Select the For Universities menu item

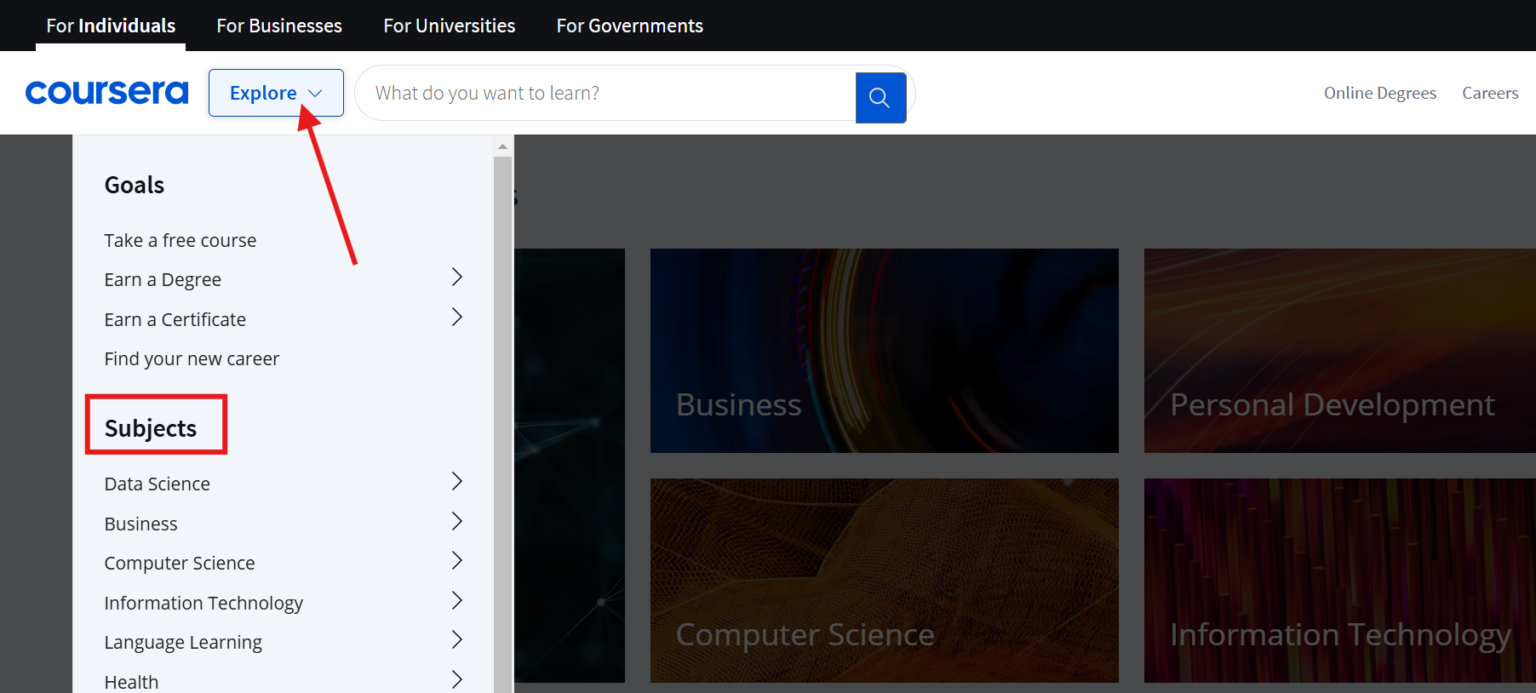pos(449,25)
